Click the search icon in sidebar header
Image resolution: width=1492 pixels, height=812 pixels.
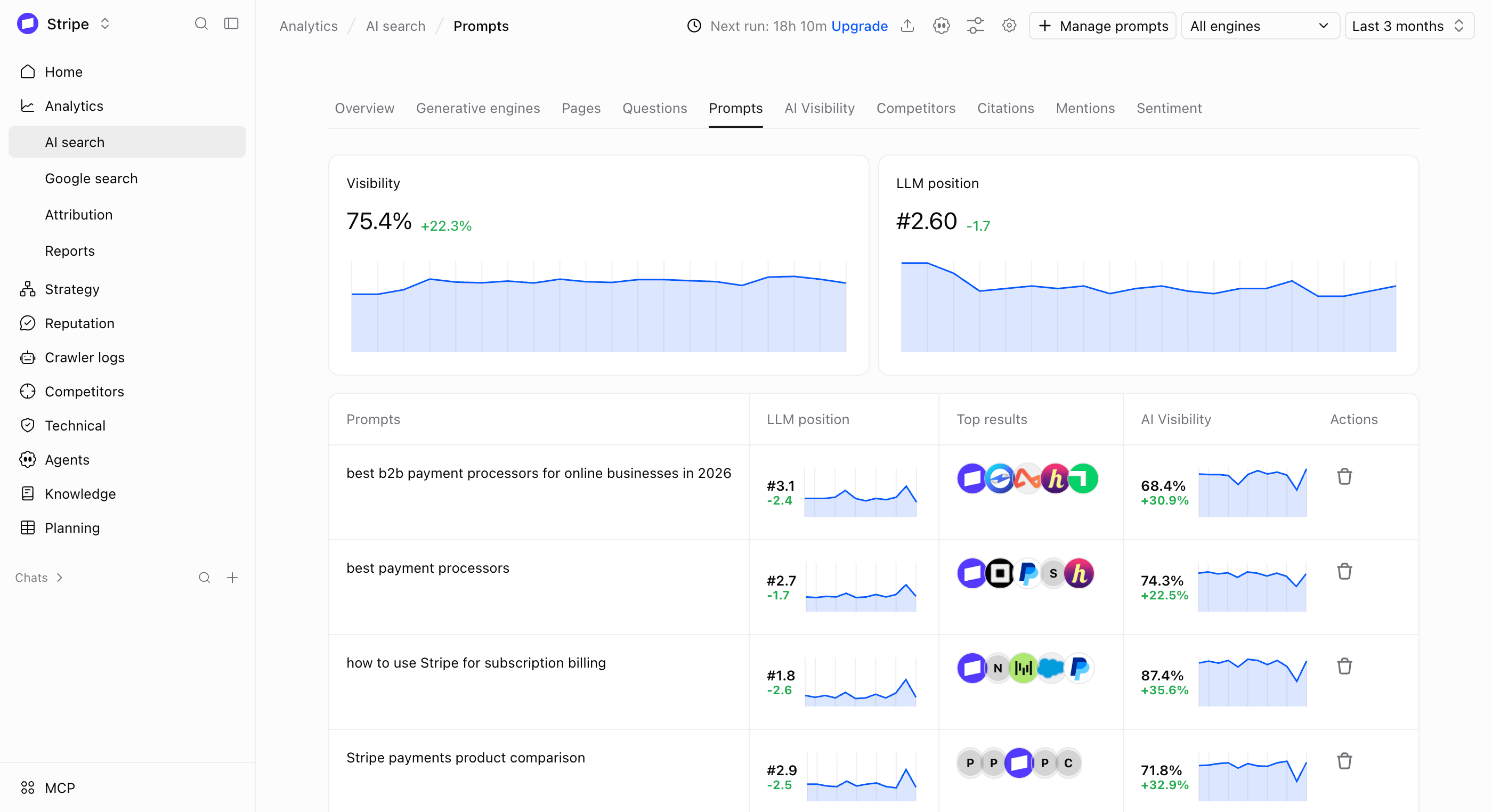(x=201, y=24)
